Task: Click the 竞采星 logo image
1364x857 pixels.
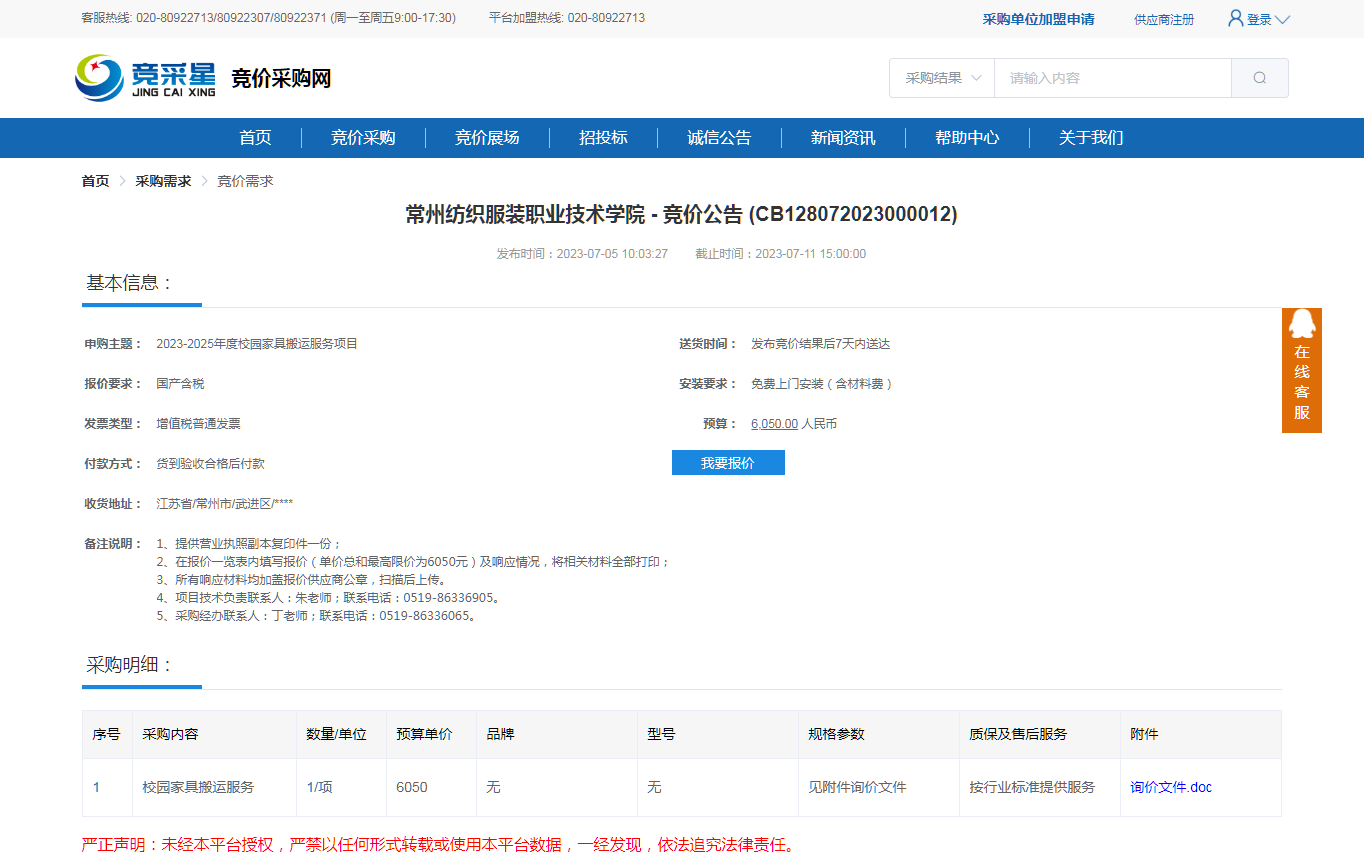Action: (x=146, y=78)
